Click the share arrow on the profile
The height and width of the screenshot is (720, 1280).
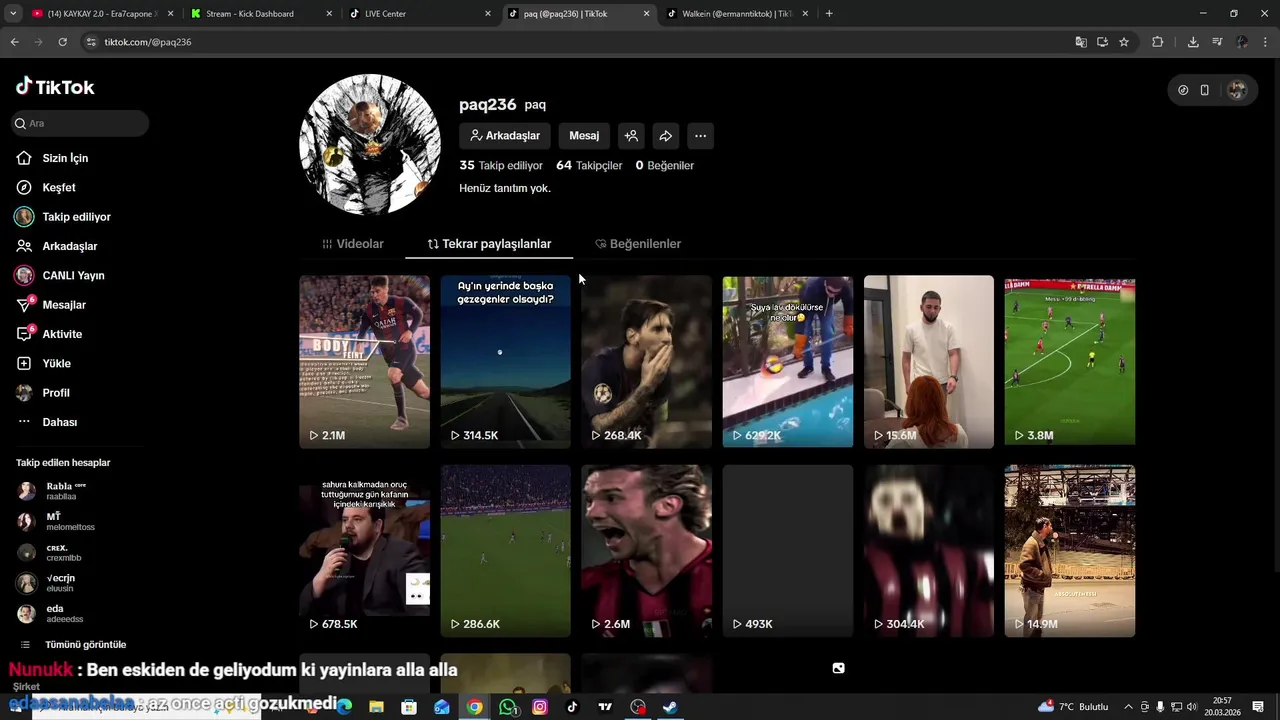[666, 136]
